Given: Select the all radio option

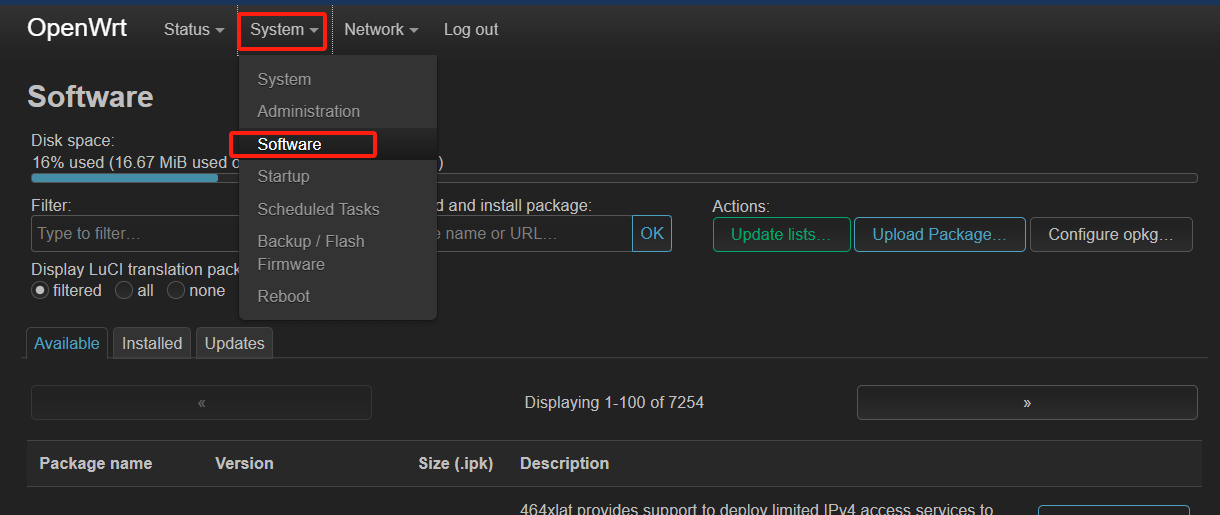Looking at the screenshot, I should [124, 290].
